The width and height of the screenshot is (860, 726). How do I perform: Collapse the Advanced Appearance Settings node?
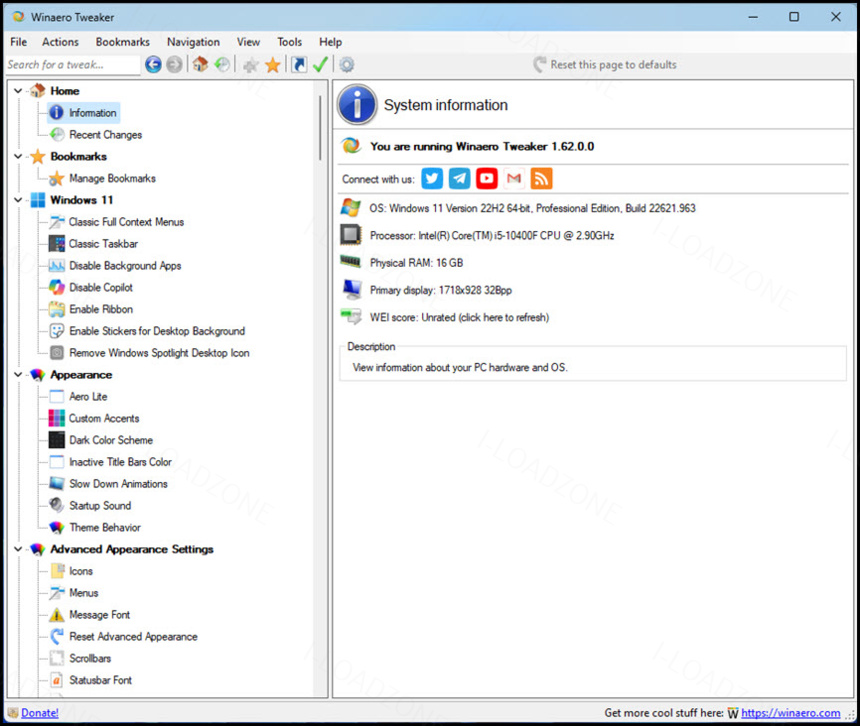tap(18, 549)
